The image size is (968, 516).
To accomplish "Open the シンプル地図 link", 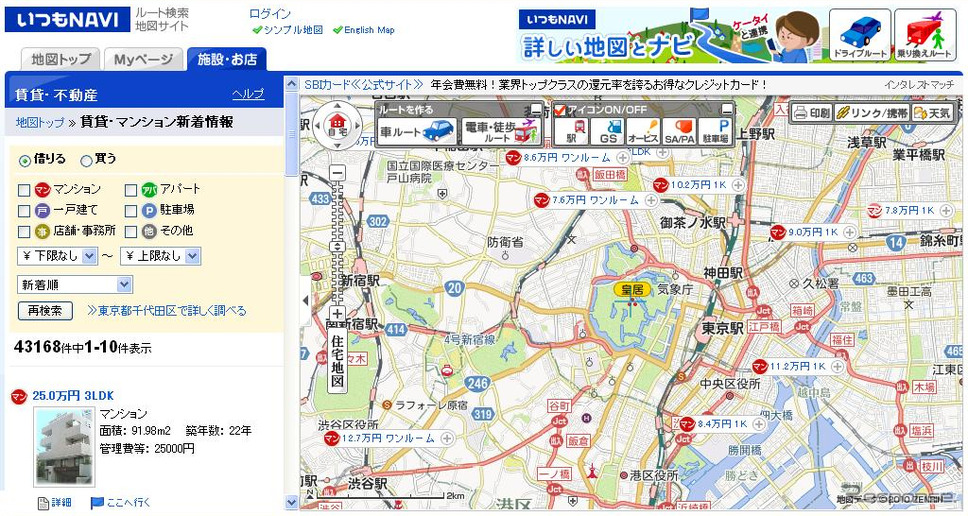I will tap(293, 30).
